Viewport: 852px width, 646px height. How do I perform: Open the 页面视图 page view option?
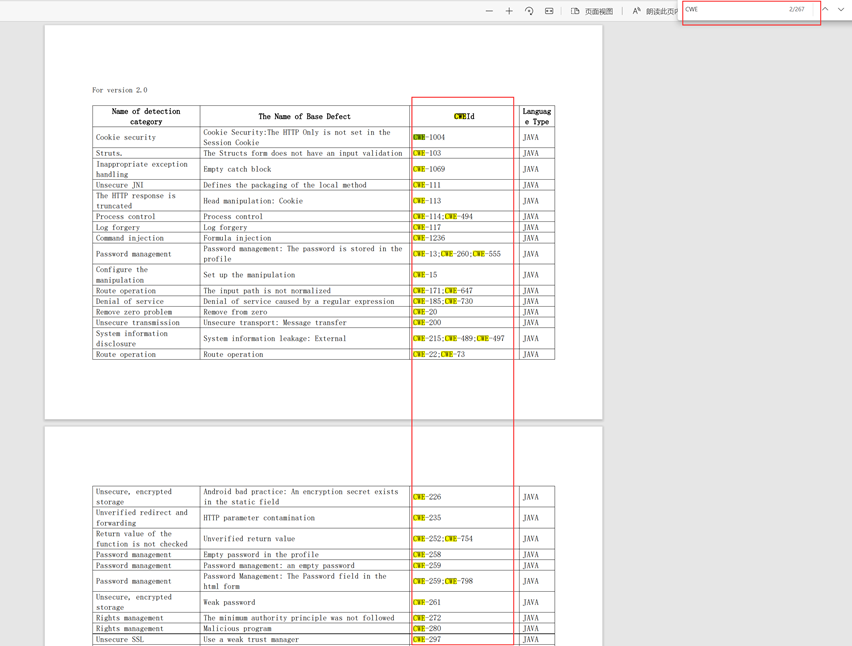point(592,11)
